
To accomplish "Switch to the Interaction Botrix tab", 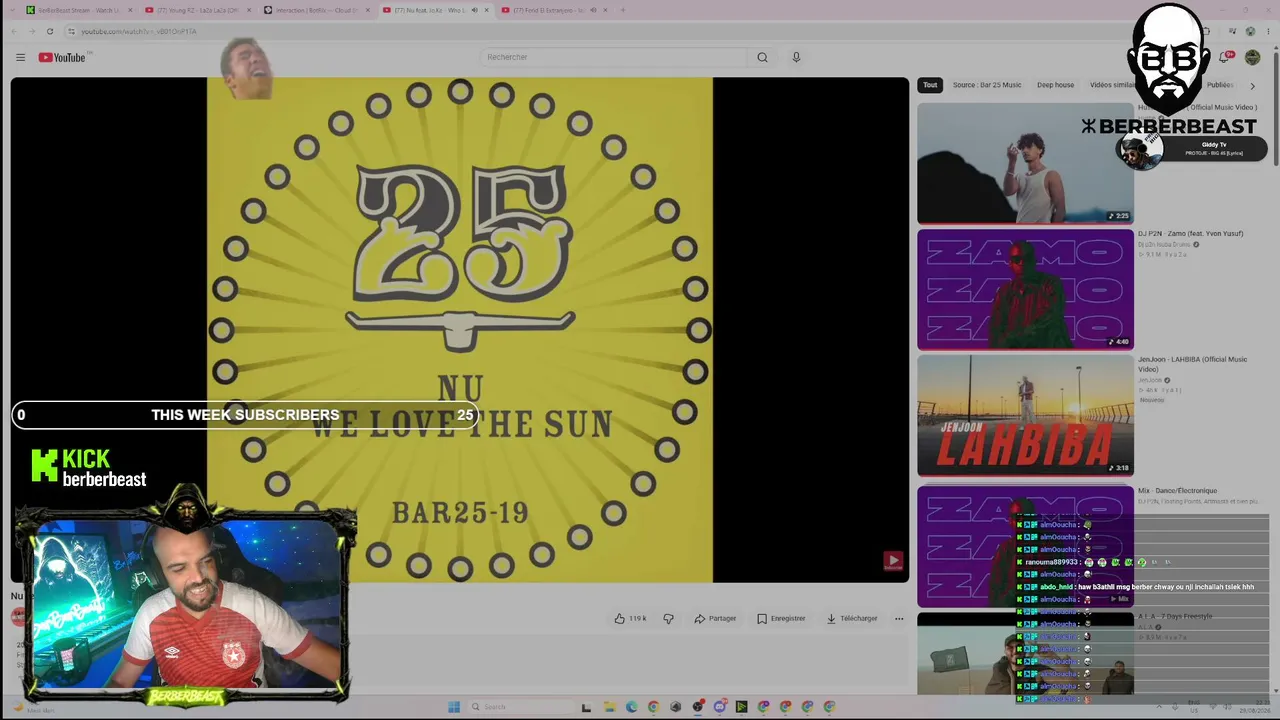I will 316,10.
